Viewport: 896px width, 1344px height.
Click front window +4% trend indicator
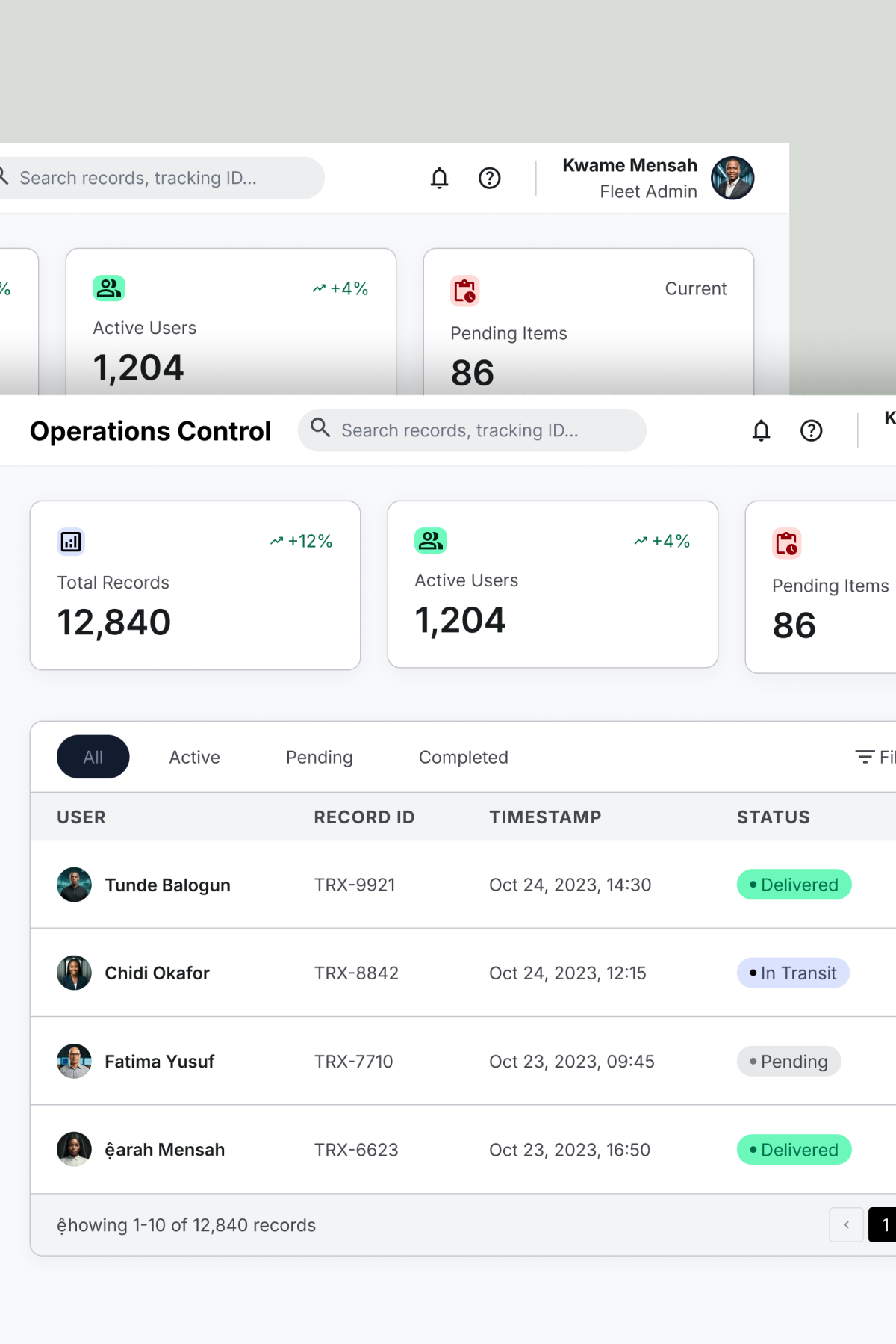point(662,541)
